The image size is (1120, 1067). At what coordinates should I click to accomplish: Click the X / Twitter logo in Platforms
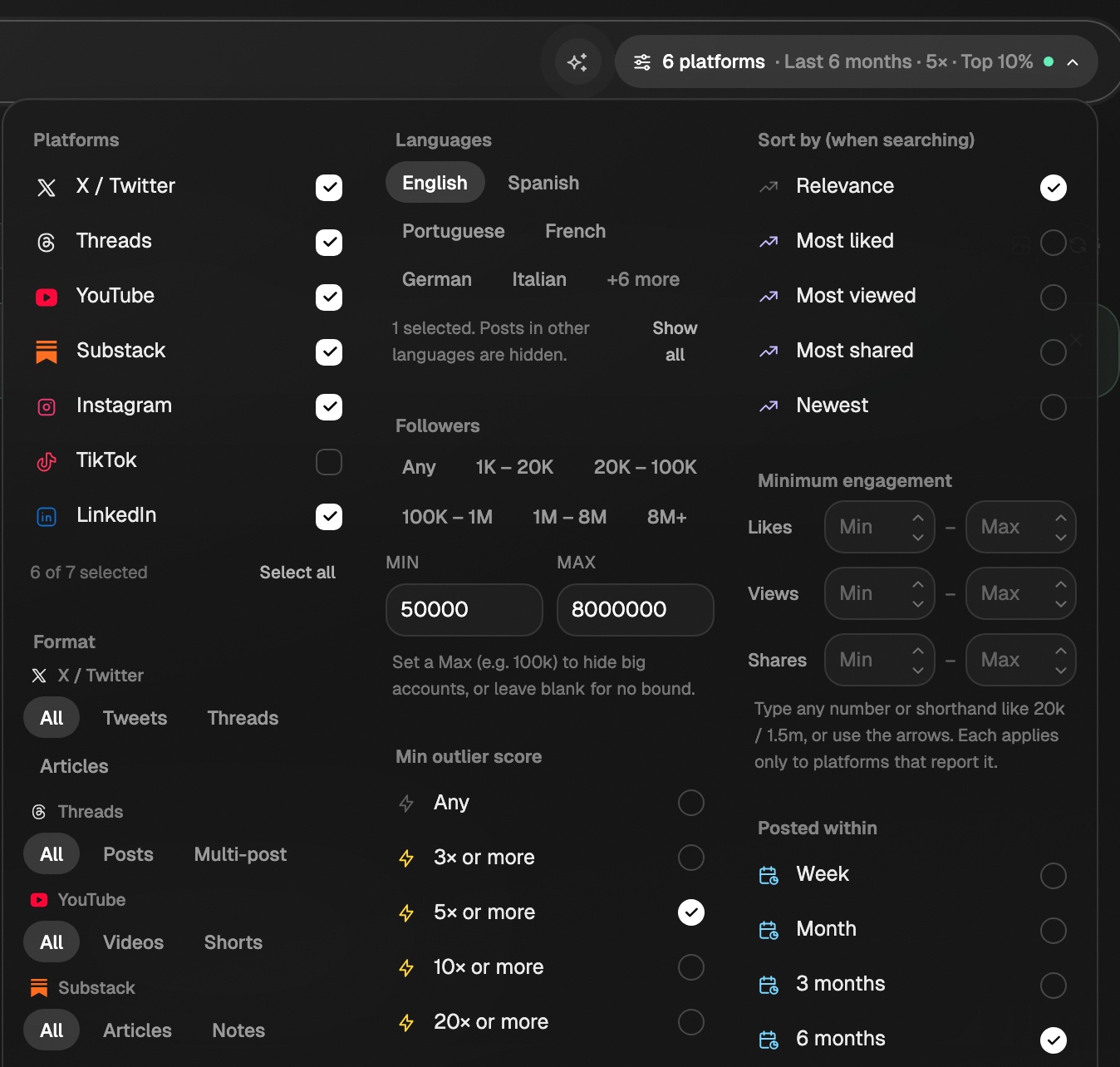tap(47, 188)
